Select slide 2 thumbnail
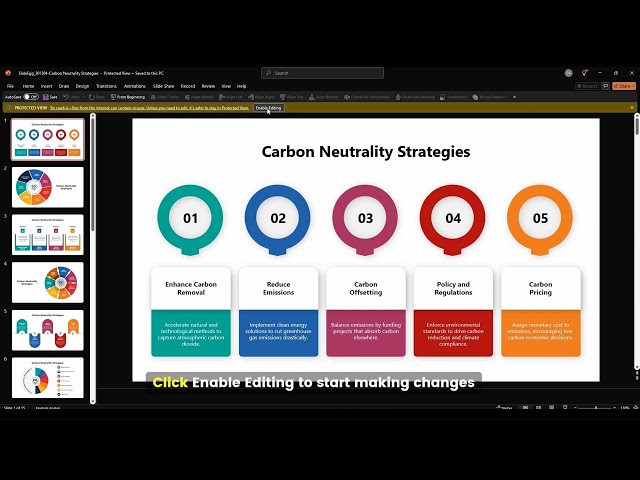The width and height of the screenshot is (640, 480). (48, 187)
